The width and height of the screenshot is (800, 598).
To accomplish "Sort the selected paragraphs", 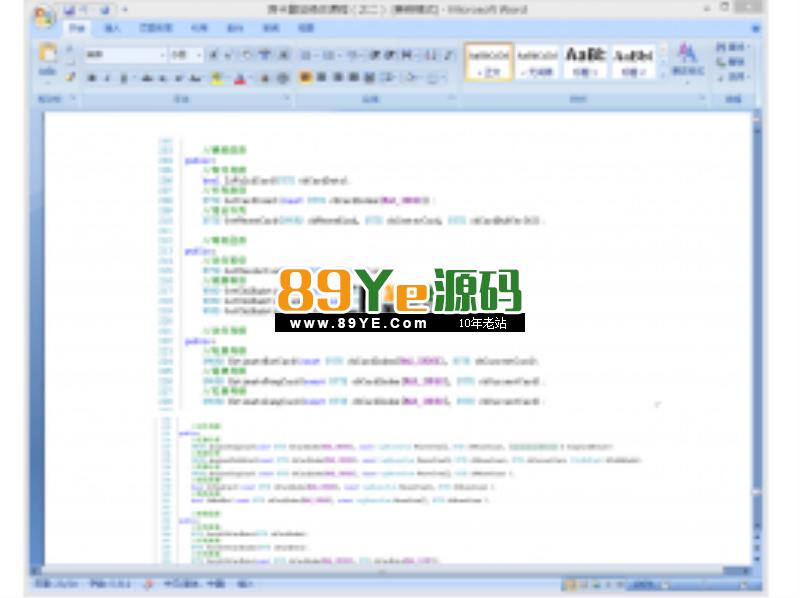I will pyautogui.click(x=431, y=55).
